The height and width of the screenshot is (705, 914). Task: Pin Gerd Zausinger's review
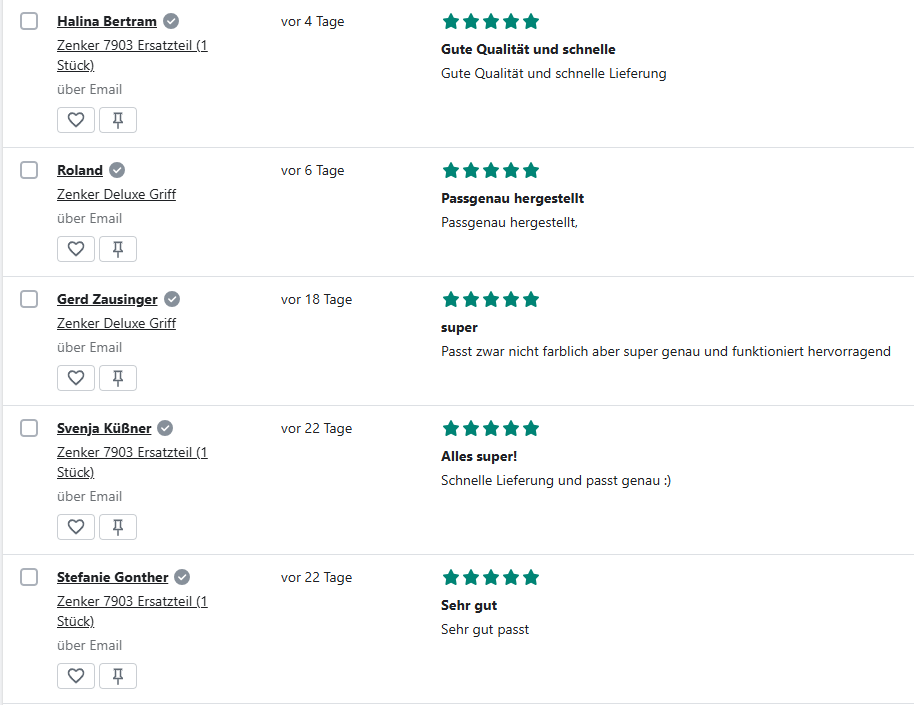[x=118, y=378]
